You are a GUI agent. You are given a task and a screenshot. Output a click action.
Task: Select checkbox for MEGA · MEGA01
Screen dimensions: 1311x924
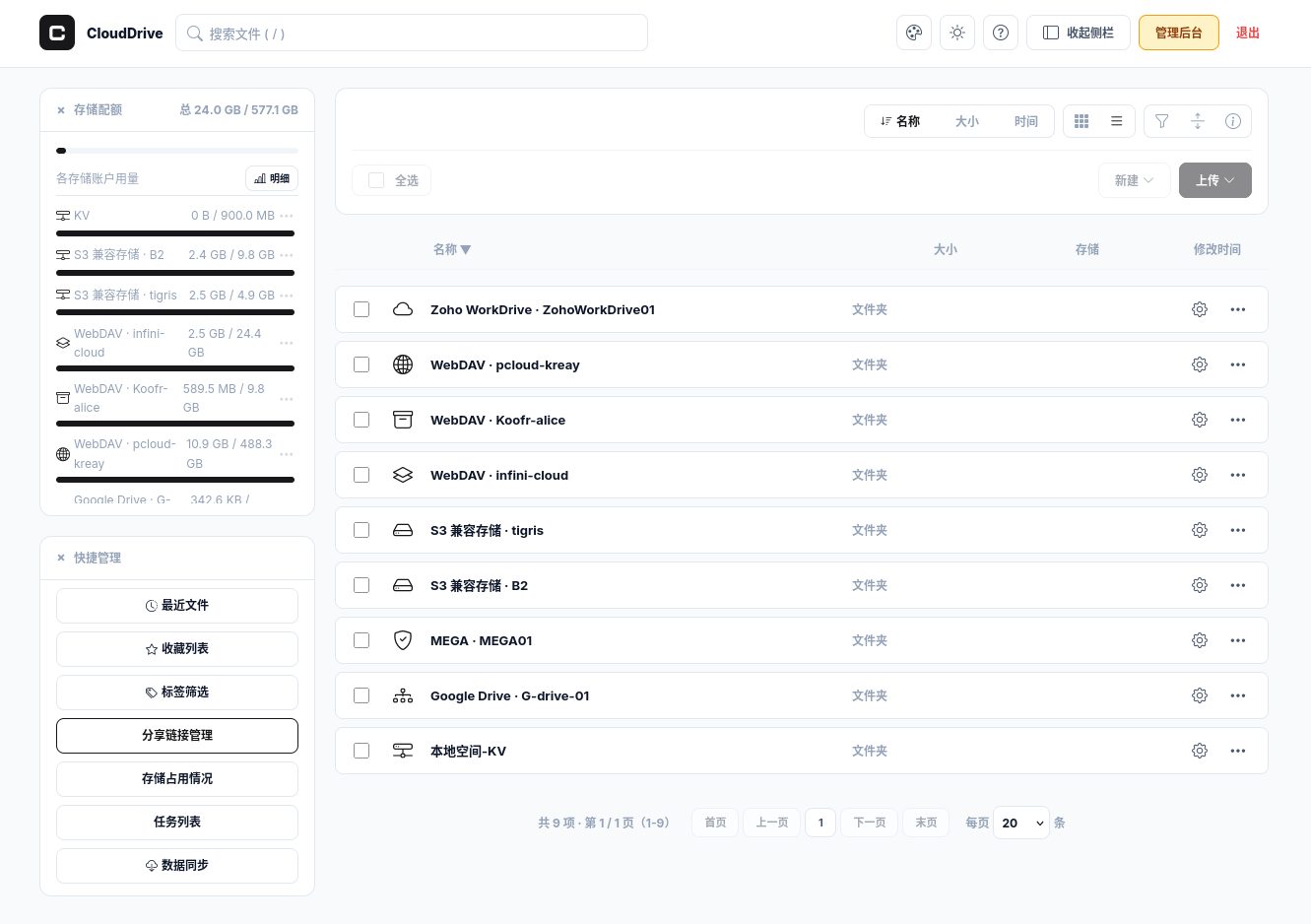[x=361, y=640]
